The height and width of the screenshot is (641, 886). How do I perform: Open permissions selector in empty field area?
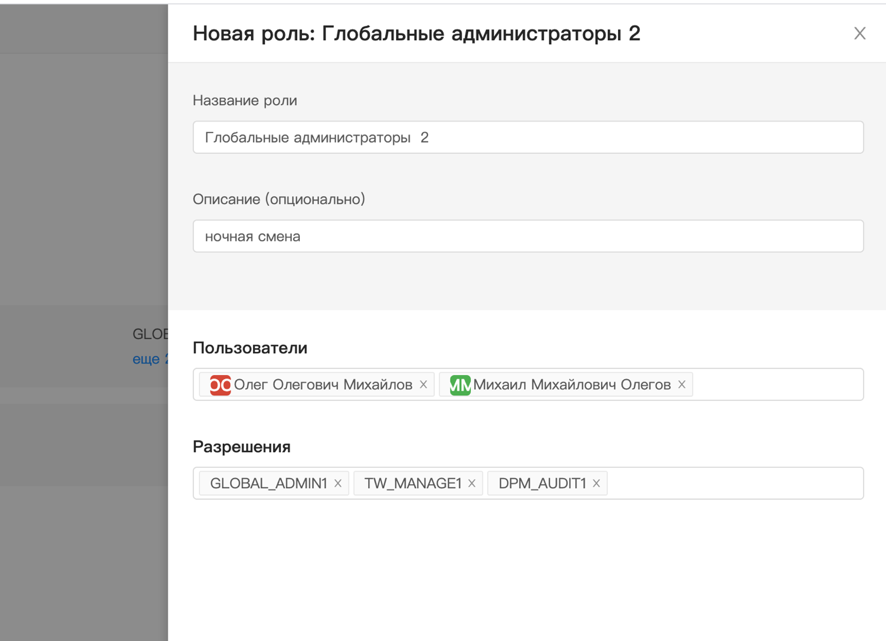[735, 484]
